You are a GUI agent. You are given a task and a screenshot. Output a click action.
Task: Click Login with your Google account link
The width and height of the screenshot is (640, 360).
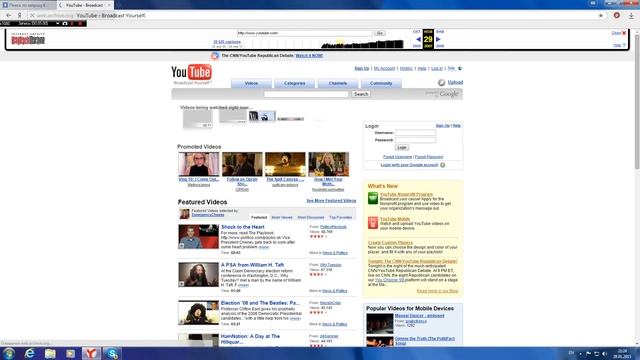409,165
